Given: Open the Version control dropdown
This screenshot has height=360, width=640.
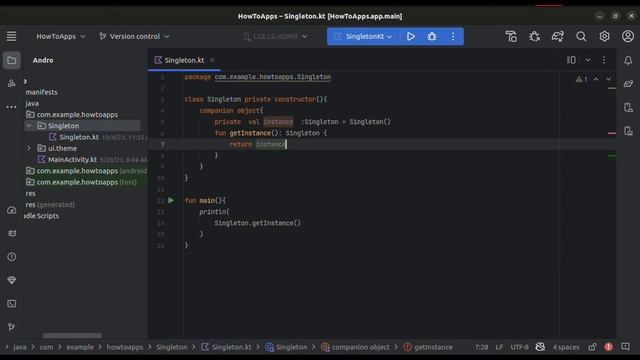Looking at the screenshot, I should pos(134,36).
